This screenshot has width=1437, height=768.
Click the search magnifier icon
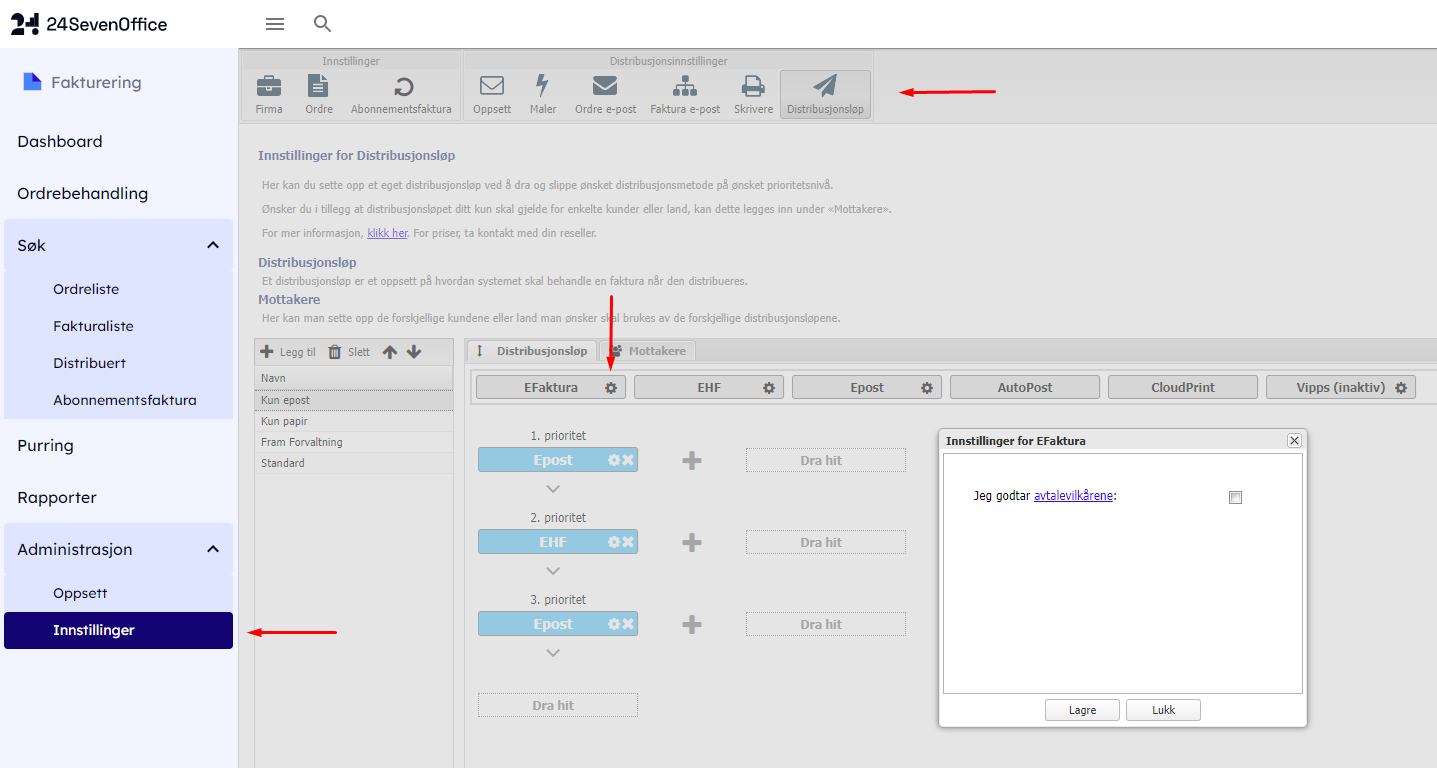322,24
